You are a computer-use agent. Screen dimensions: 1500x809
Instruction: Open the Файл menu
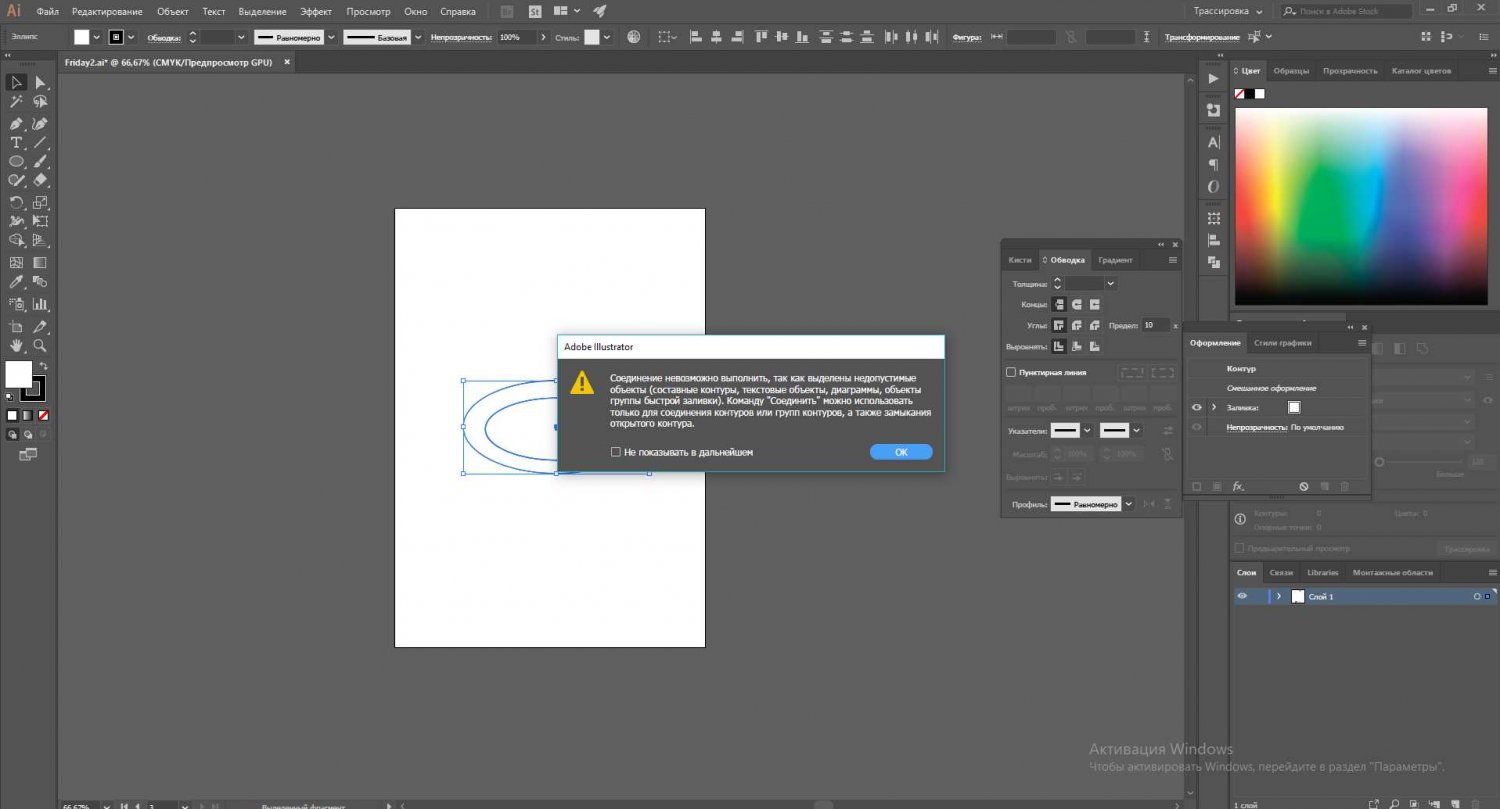coord(47,11)
